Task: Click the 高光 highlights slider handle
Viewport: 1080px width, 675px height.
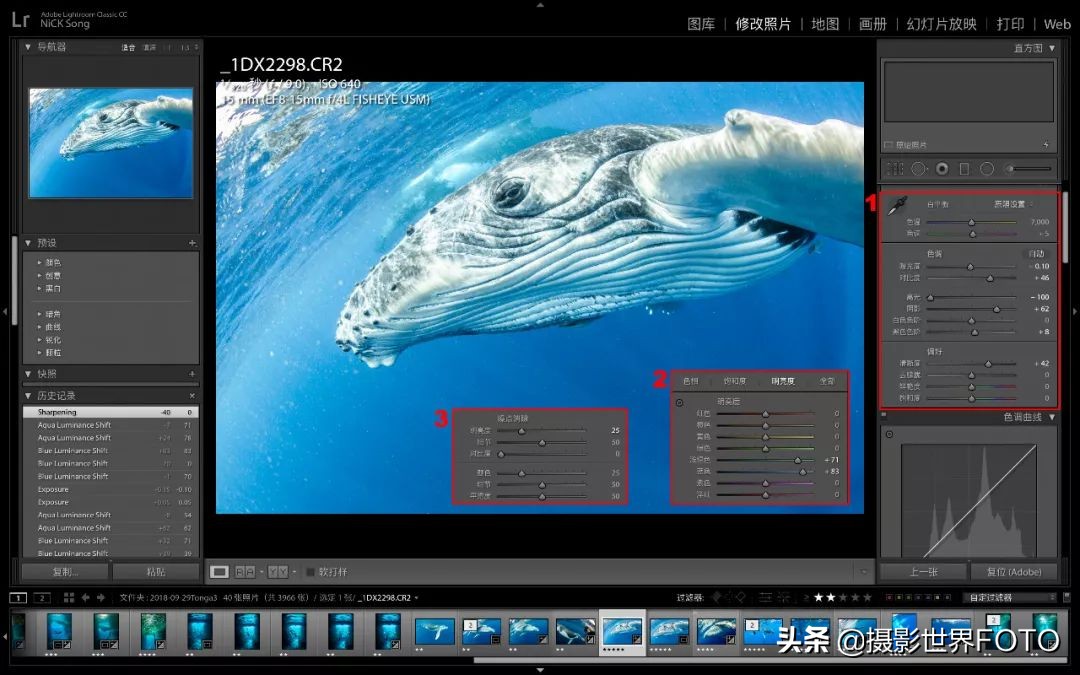Action: [x=930, y=298]
